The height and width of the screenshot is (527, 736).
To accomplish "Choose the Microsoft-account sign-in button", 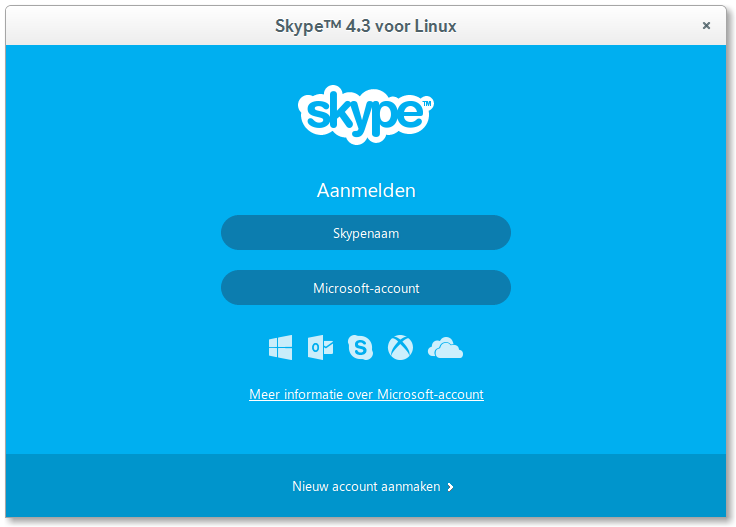I will tap(366, 288).
